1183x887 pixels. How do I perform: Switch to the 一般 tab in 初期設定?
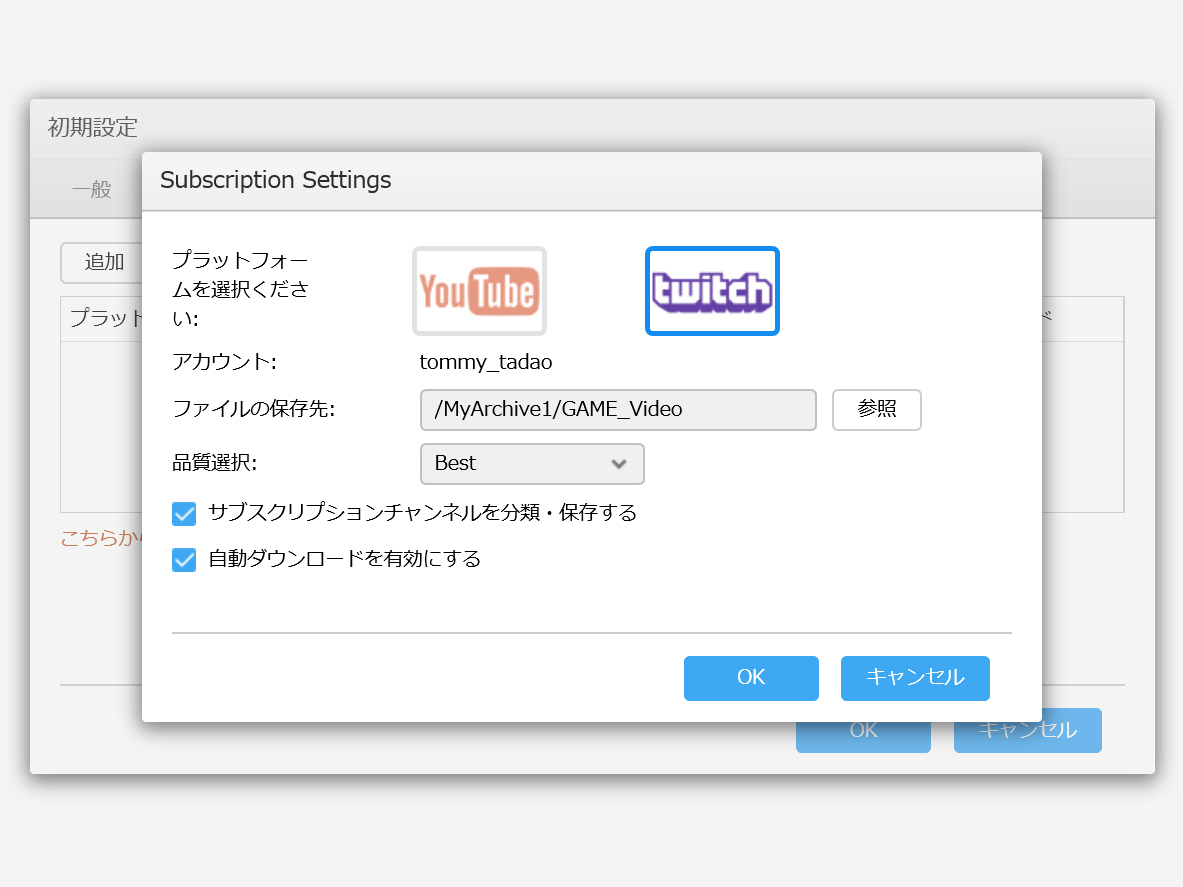(x=92, y=189)
